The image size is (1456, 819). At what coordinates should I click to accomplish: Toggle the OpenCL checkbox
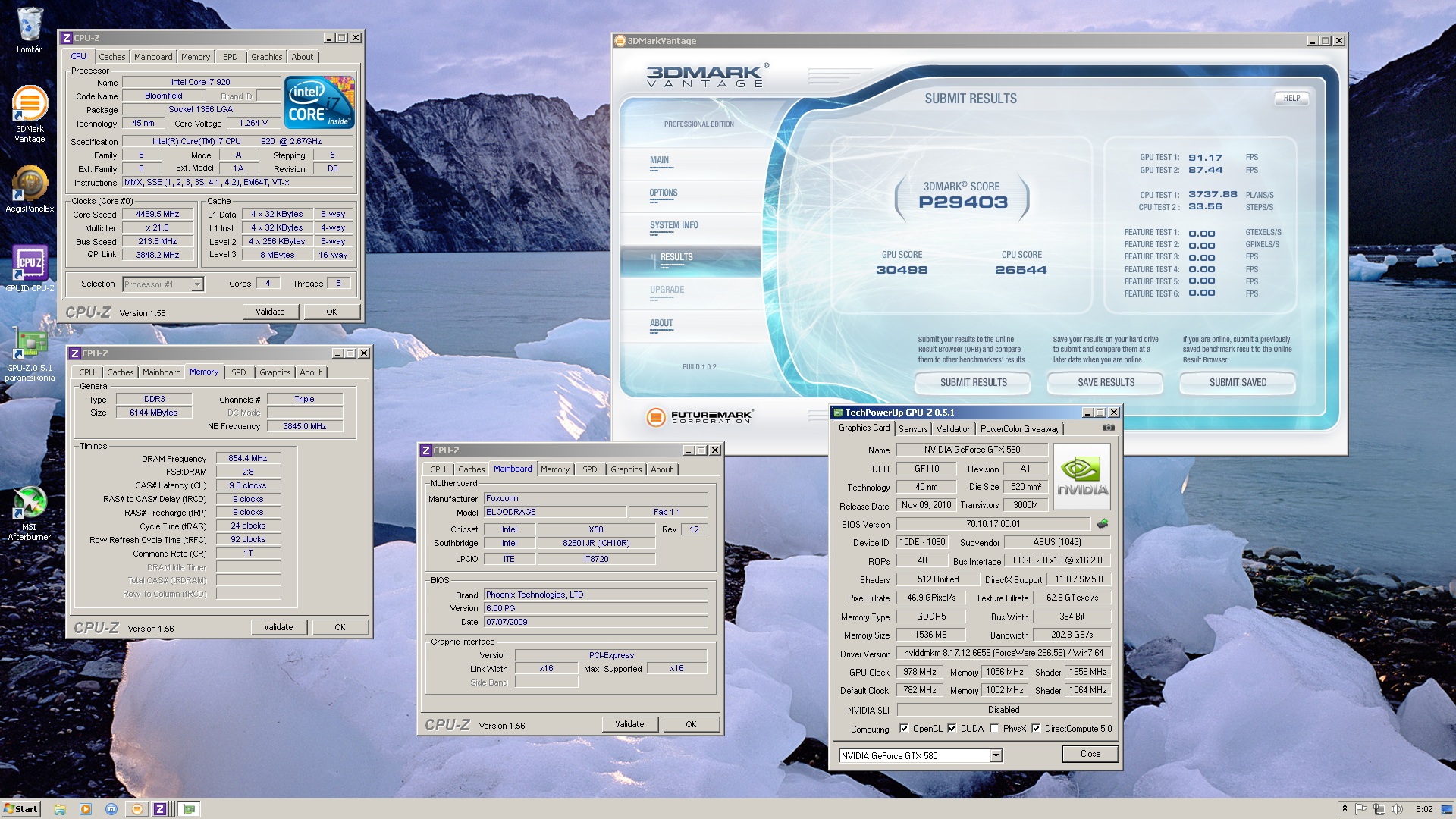coord(904,729)
